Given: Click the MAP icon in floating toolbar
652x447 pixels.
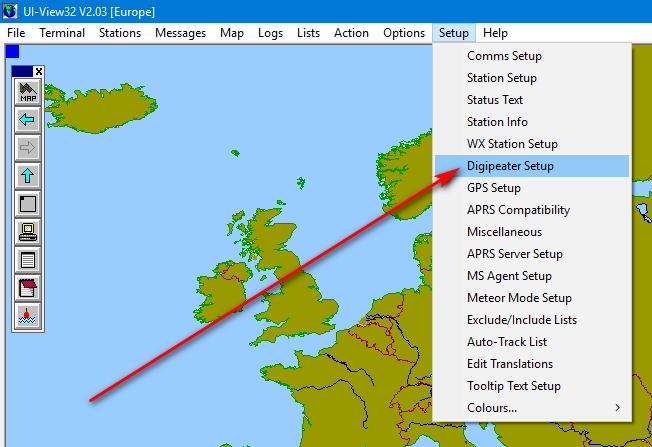Looking at the screenshot, I should click(27, 93).
